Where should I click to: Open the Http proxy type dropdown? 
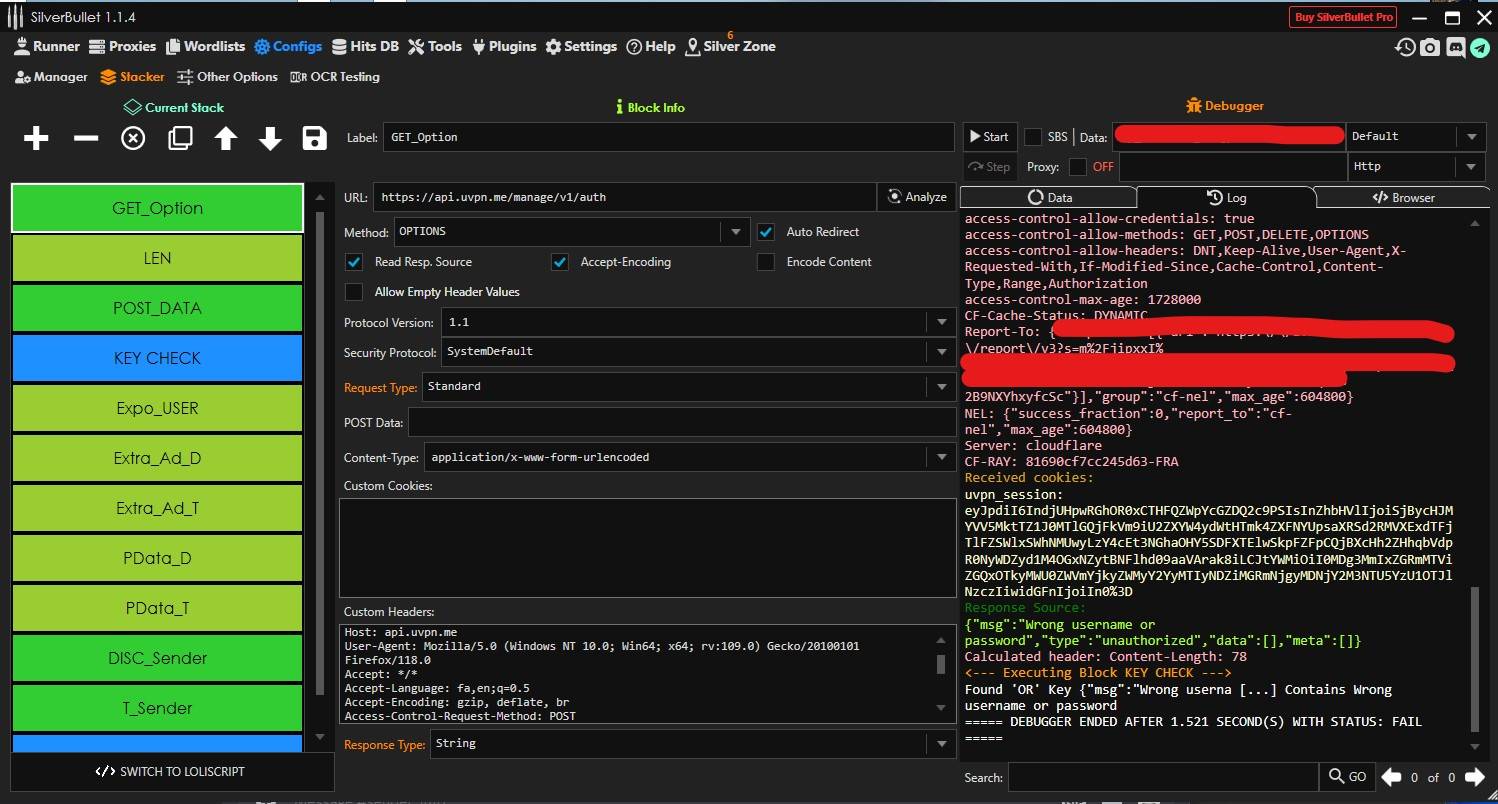pos(1416,167)
